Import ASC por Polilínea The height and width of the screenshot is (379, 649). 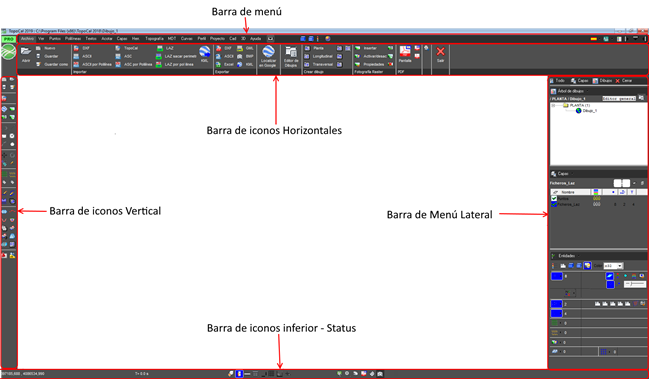[x=134, y=64]
